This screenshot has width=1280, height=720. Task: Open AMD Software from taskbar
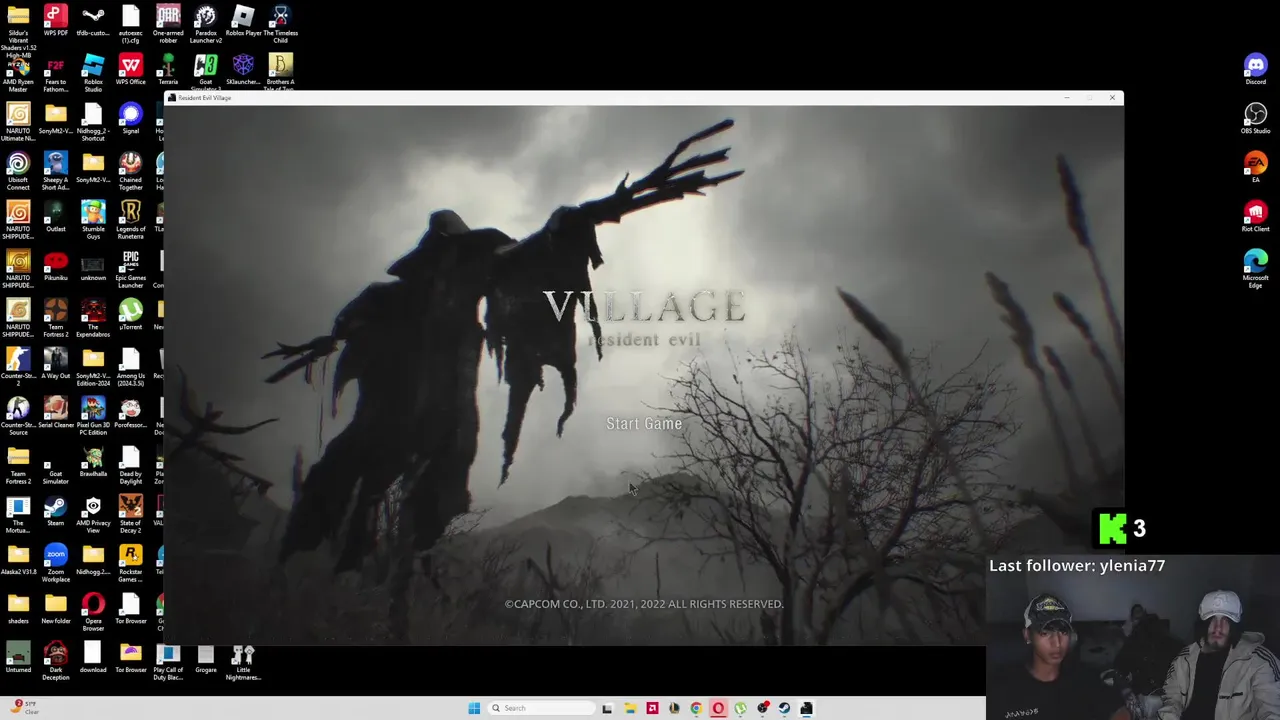click(652, 708)
